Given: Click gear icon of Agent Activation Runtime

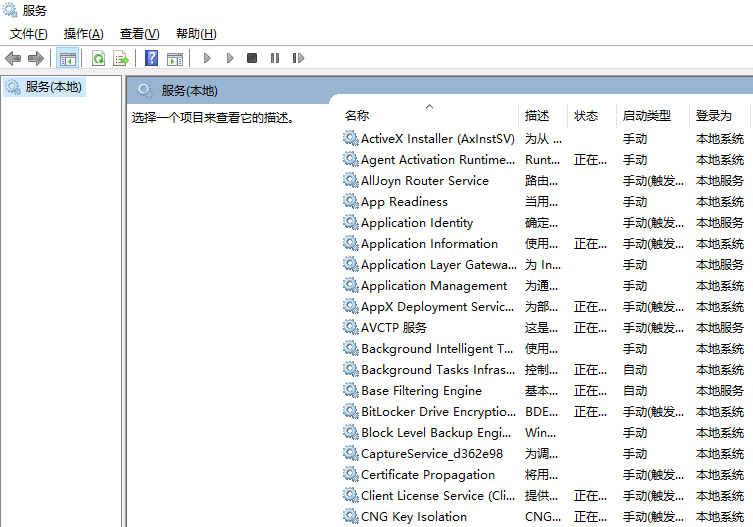Looking at the screenshot, I should [351, 159].
